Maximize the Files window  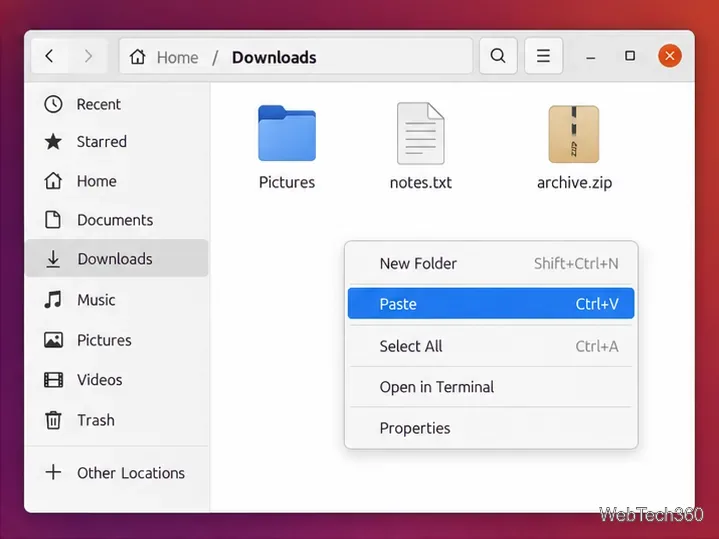tap(630, 56)
